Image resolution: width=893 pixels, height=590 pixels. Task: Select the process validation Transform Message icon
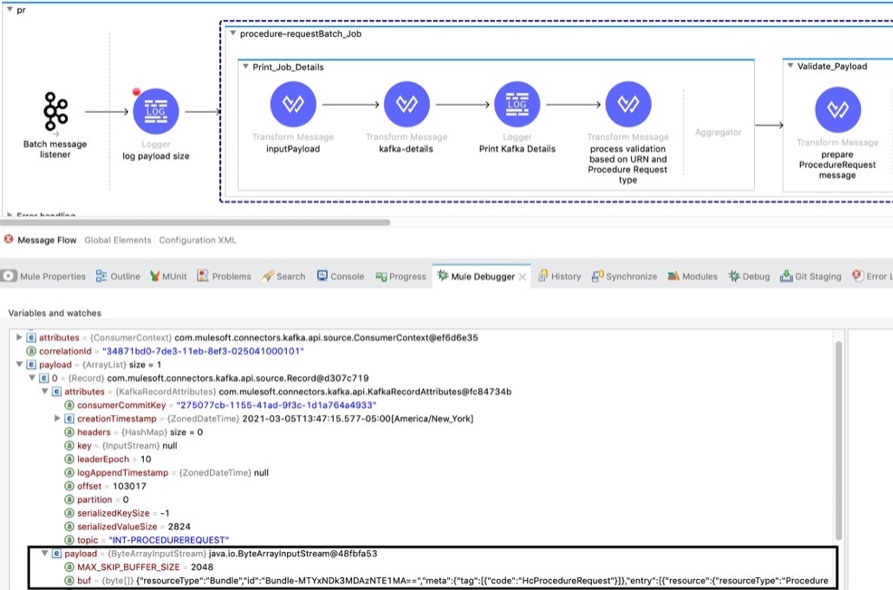628,104
